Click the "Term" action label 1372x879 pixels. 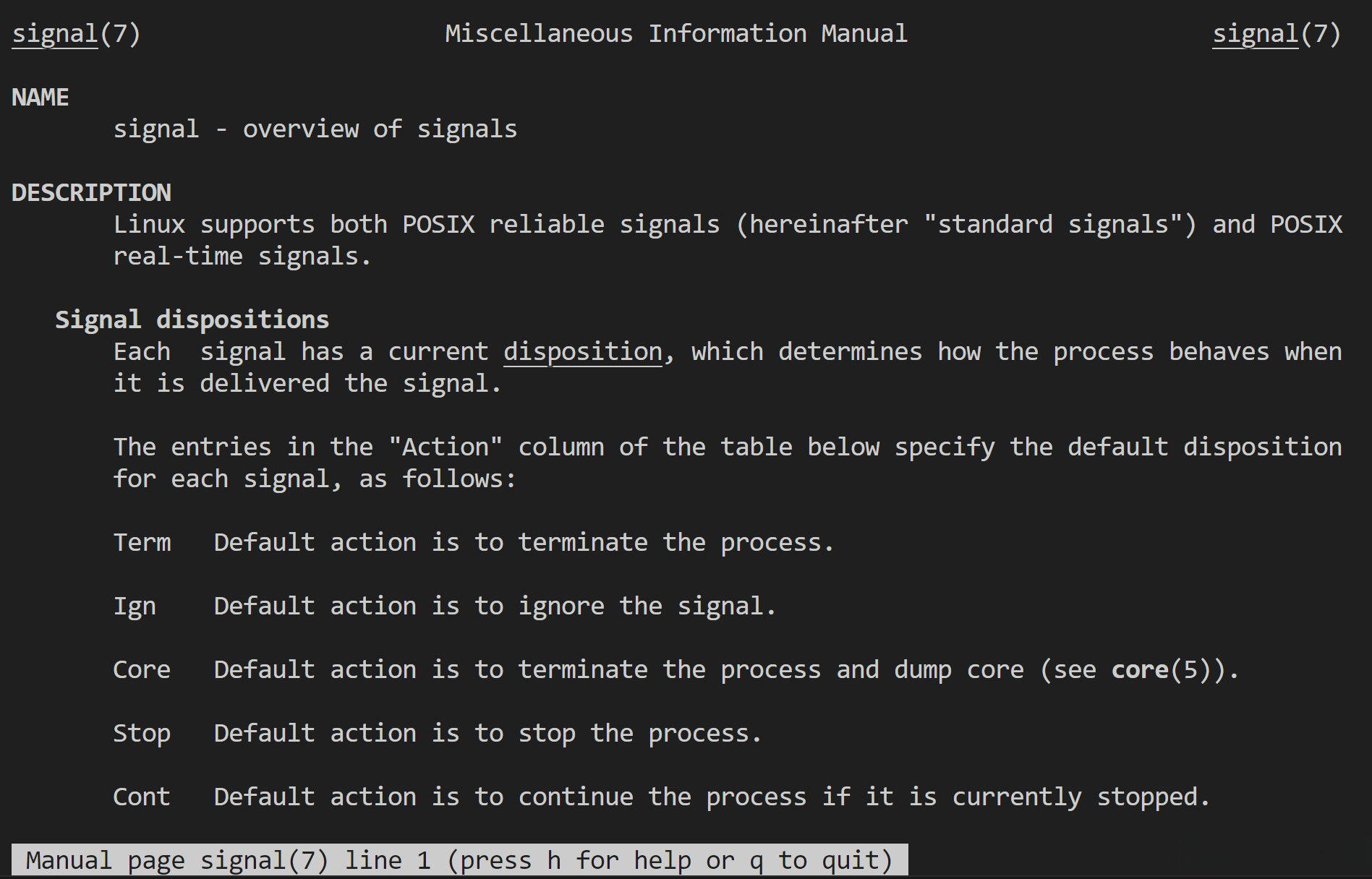coord(142,543)
